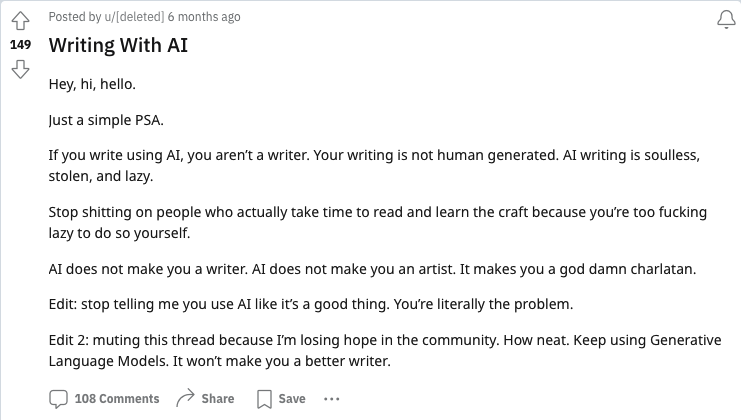
Task: Click the line Hey, hi, hello.
Action: (92, 85)
